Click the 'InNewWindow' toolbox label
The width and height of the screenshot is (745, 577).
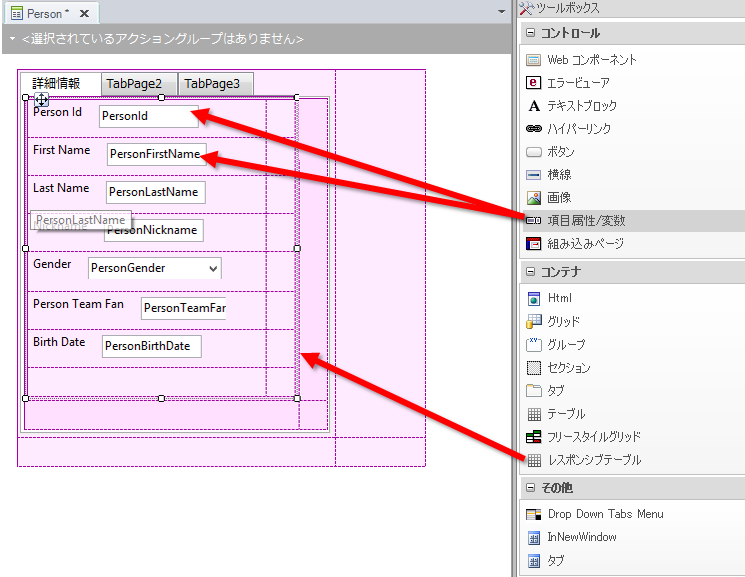click(x=582, y=538)
